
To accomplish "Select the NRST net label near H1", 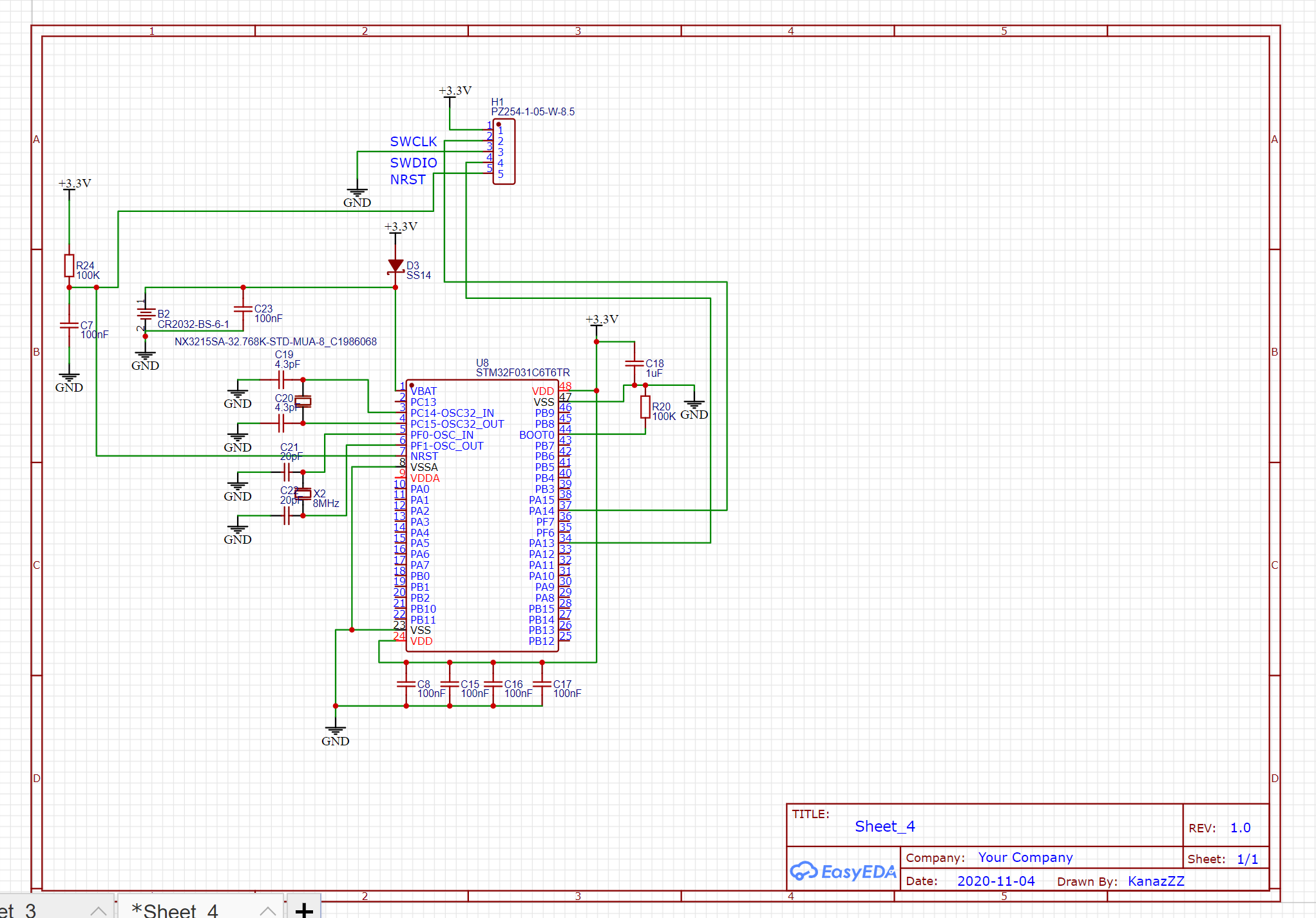I will [x=408, y=180].
